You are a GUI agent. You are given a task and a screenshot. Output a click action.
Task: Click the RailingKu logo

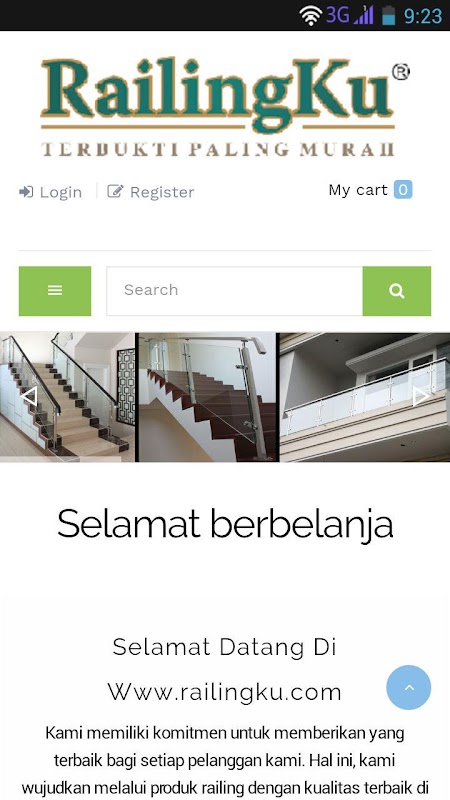[x=224, y=107]
